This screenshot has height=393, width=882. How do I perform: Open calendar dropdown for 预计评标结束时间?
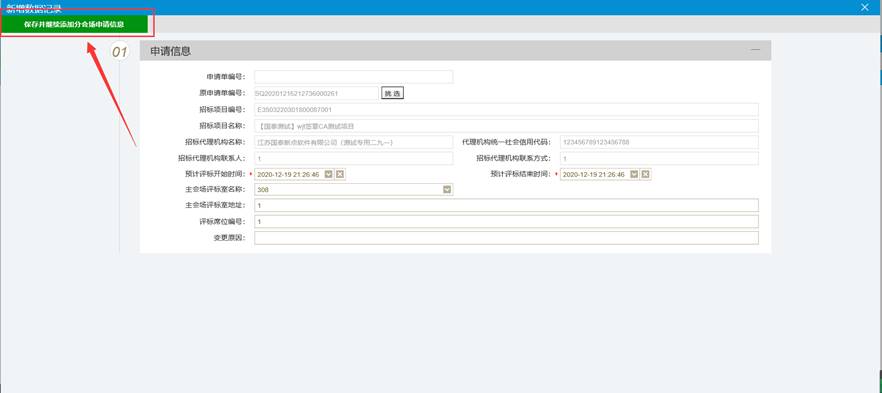pyautogui.click(x=634, y=174)
